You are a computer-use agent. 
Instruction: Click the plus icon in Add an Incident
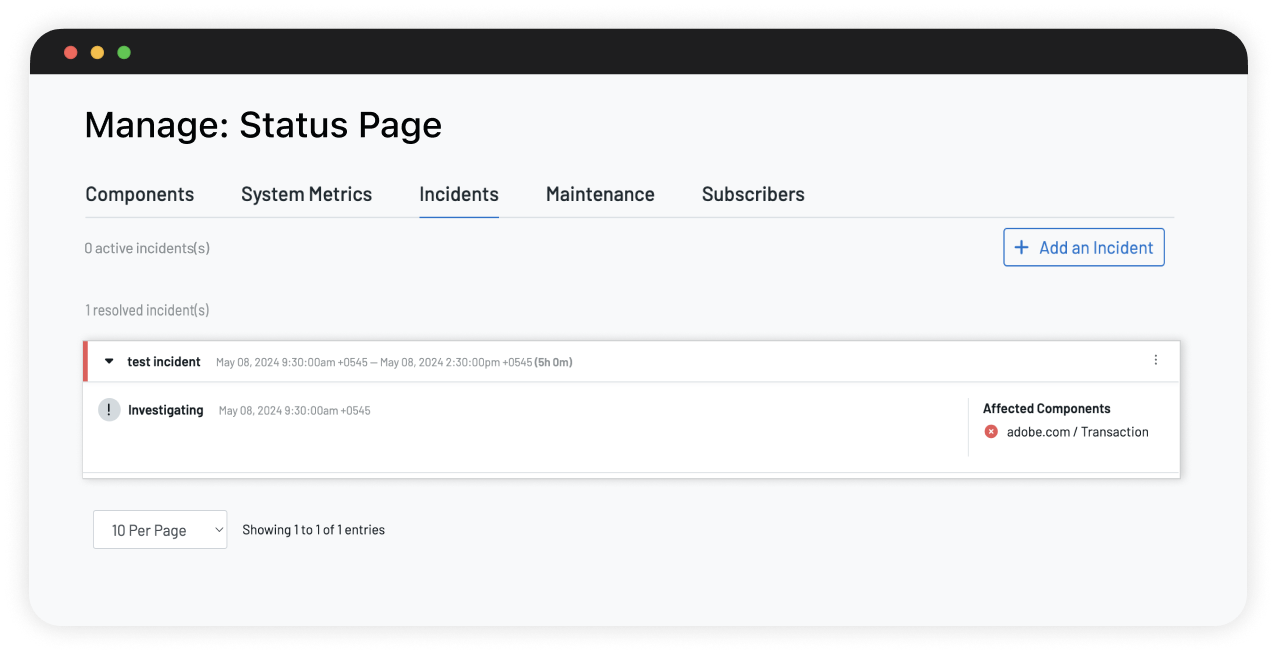[1021, 248]
